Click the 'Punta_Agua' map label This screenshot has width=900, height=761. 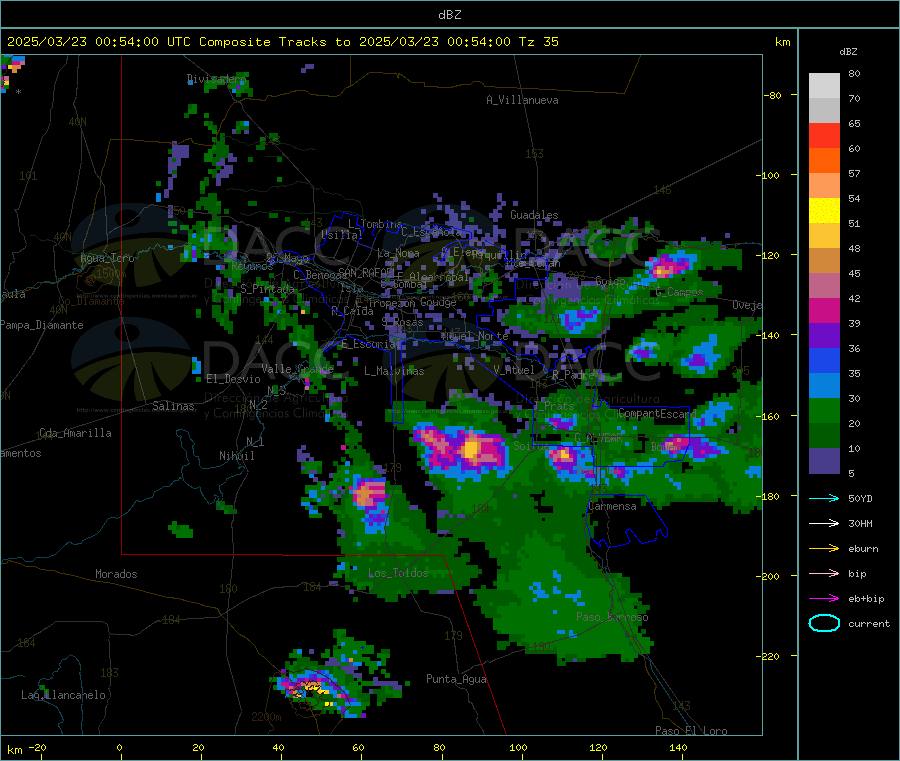pos(456,680)
